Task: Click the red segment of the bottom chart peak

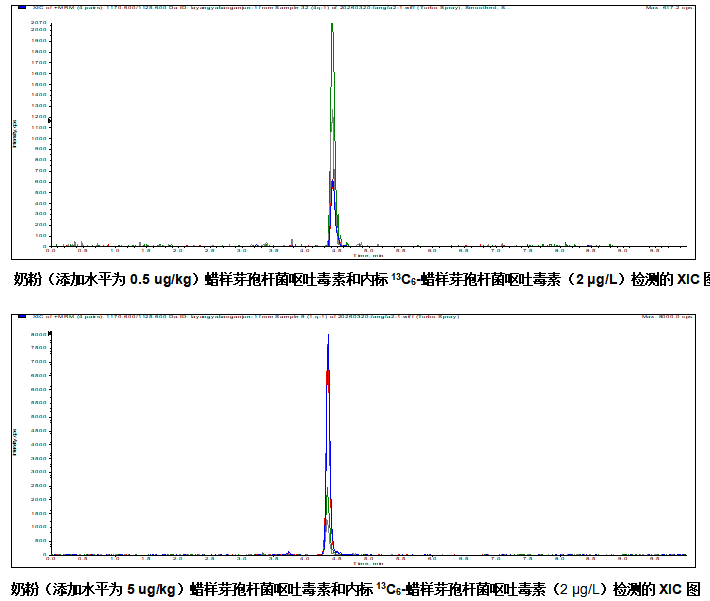Action: point(328,380)
